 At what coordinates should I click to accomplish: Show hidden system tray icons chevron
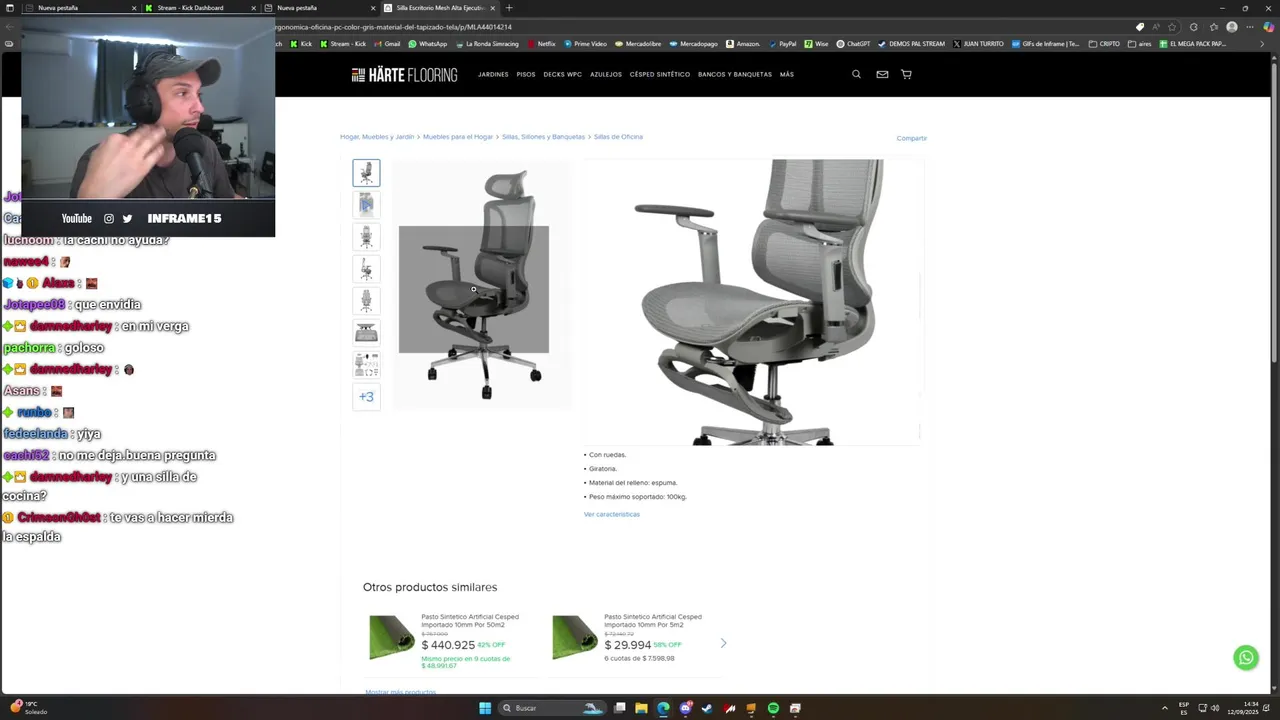pyautogui.click(x=1165, y=708)
